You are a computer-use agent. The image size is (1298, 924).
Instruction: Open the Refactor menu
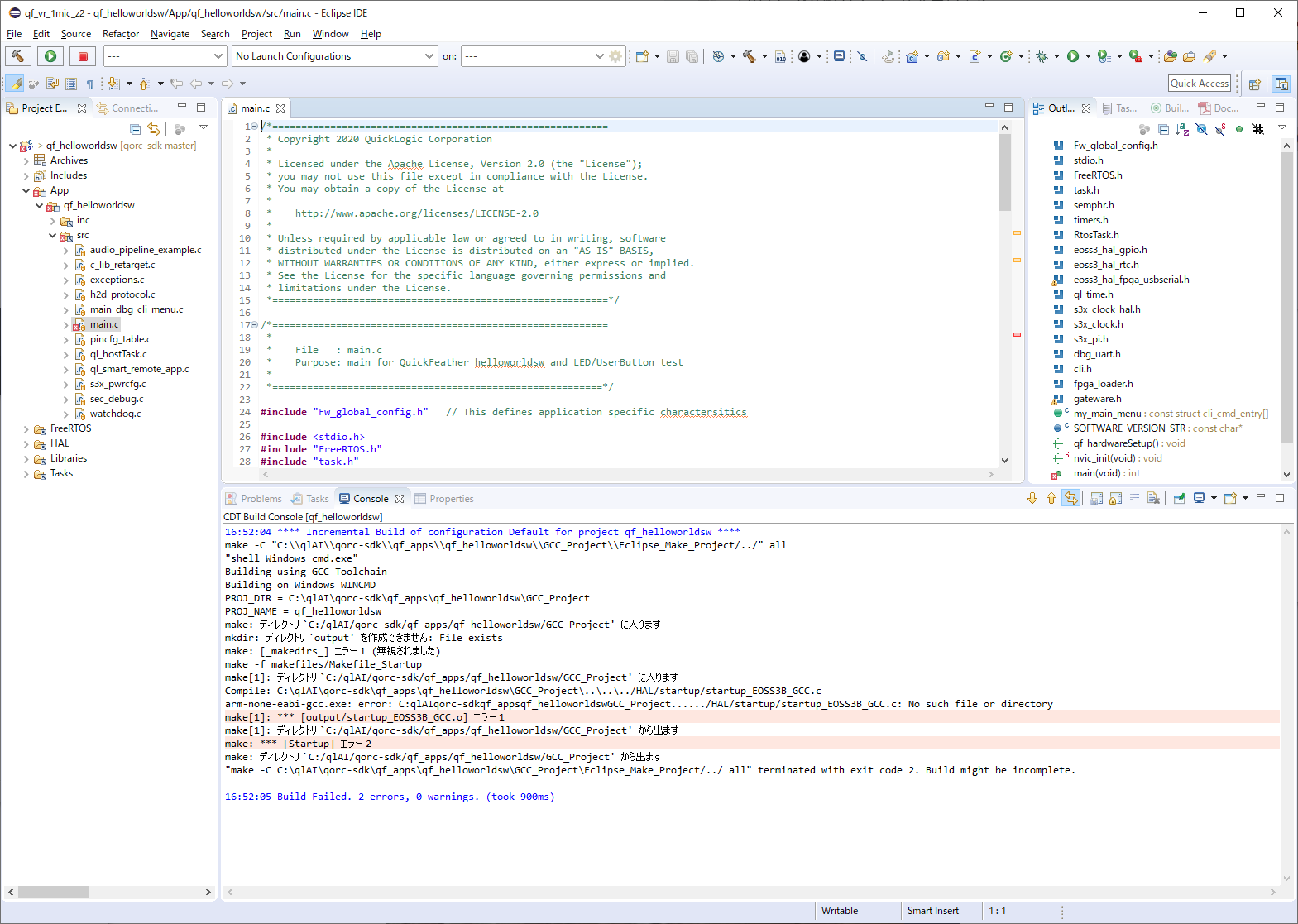coord(120,34)
